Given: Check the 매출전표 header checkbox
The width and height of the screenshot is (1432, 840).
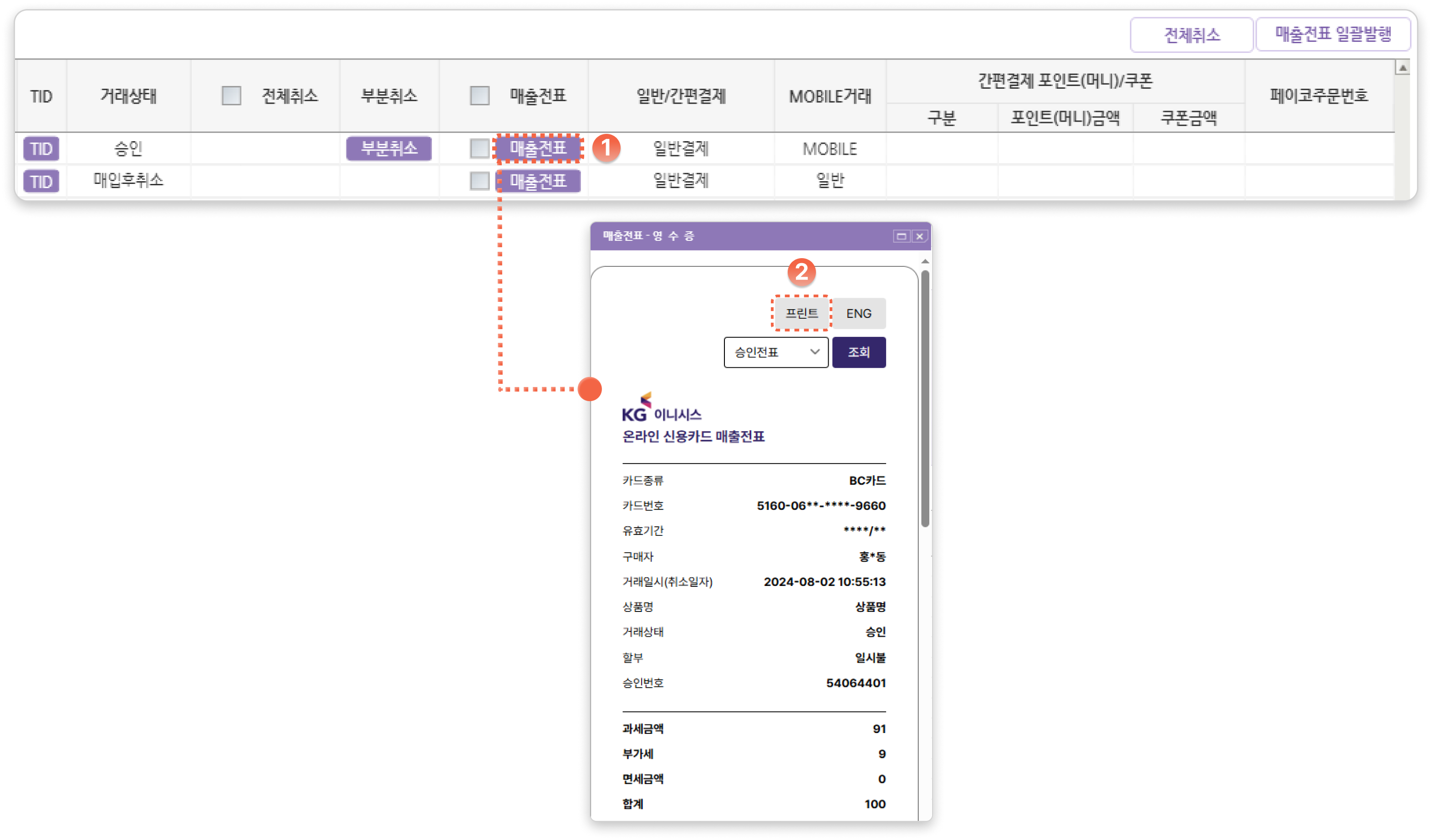Looking at the screenshot, I should tap(479, 96).
